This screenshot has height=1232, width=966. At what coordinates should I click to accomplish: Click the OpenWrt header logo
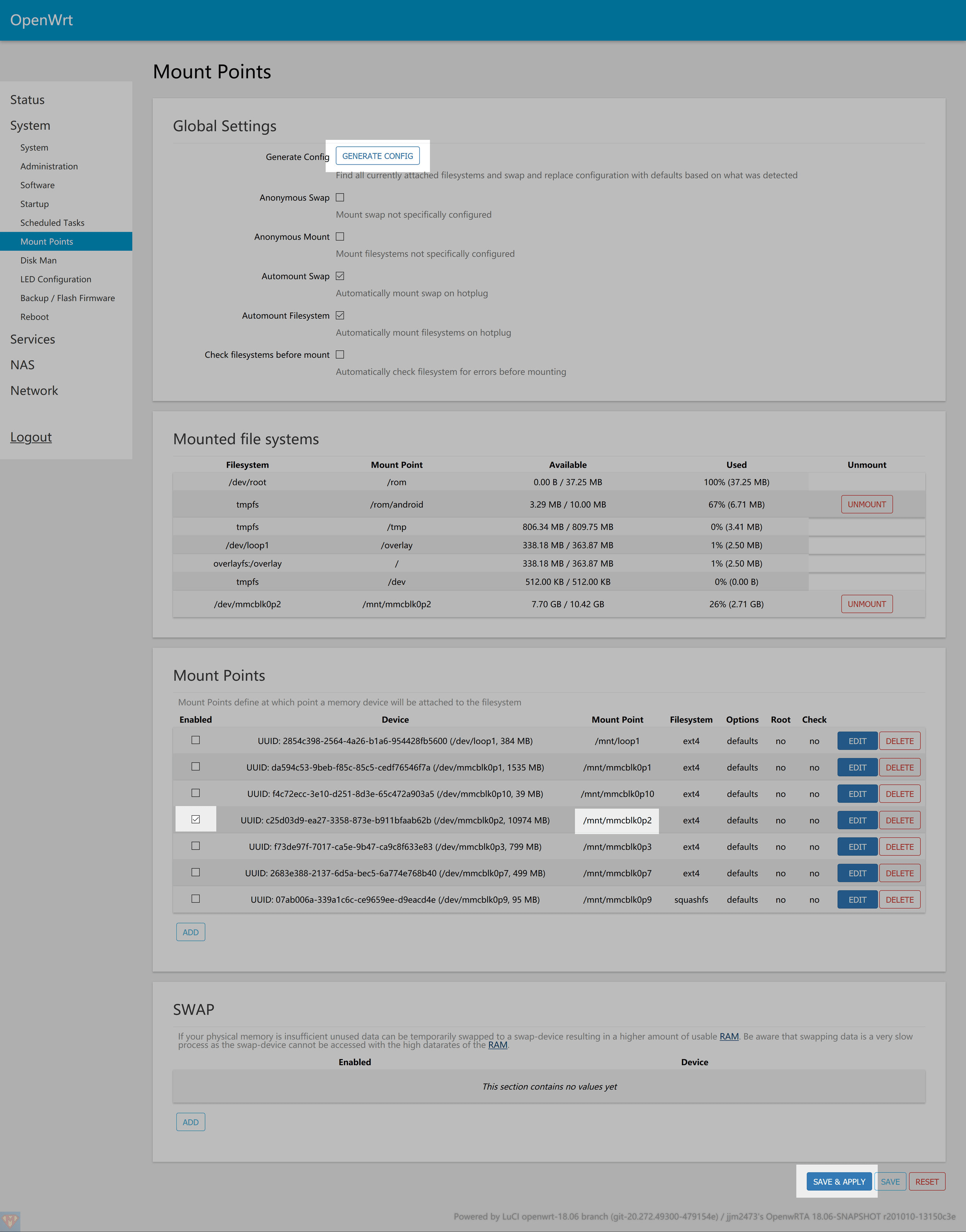(41, 20)
